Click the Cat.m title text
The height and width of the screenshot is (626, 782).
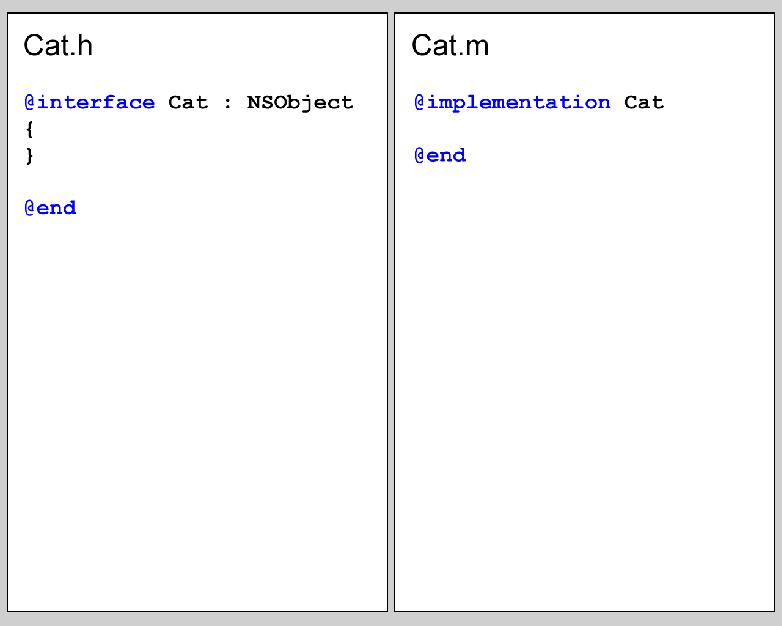coord(450,45)
